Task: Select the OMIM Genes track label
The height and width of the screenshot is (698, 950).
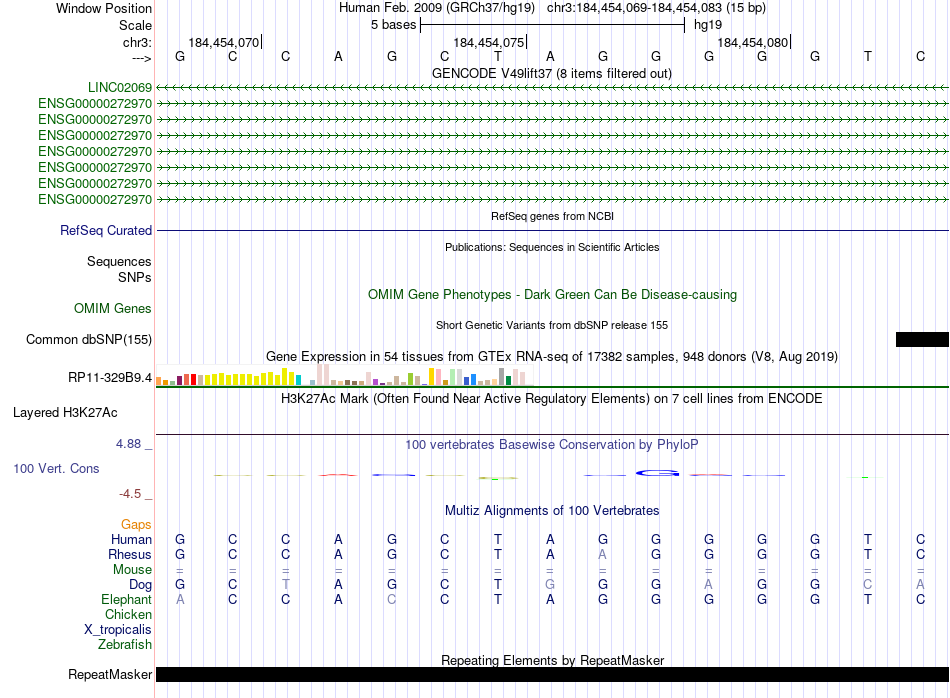Action: (x=112, y=308)
